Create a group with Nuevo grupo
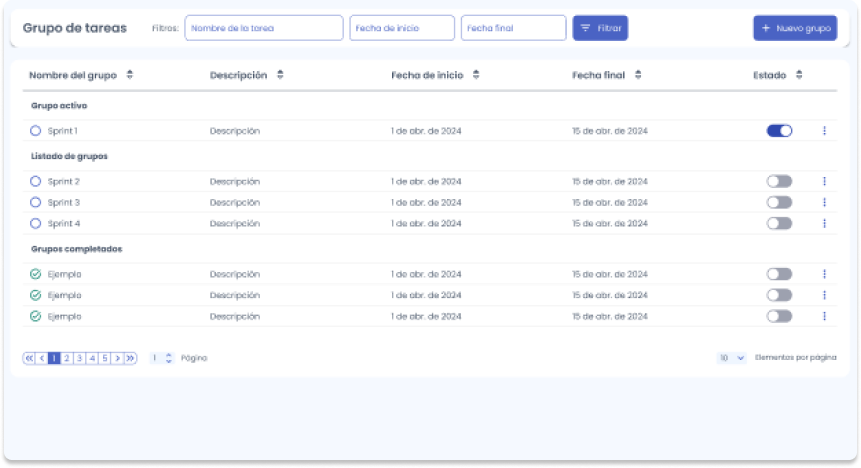The image size is (861, 468). [795, 28]
